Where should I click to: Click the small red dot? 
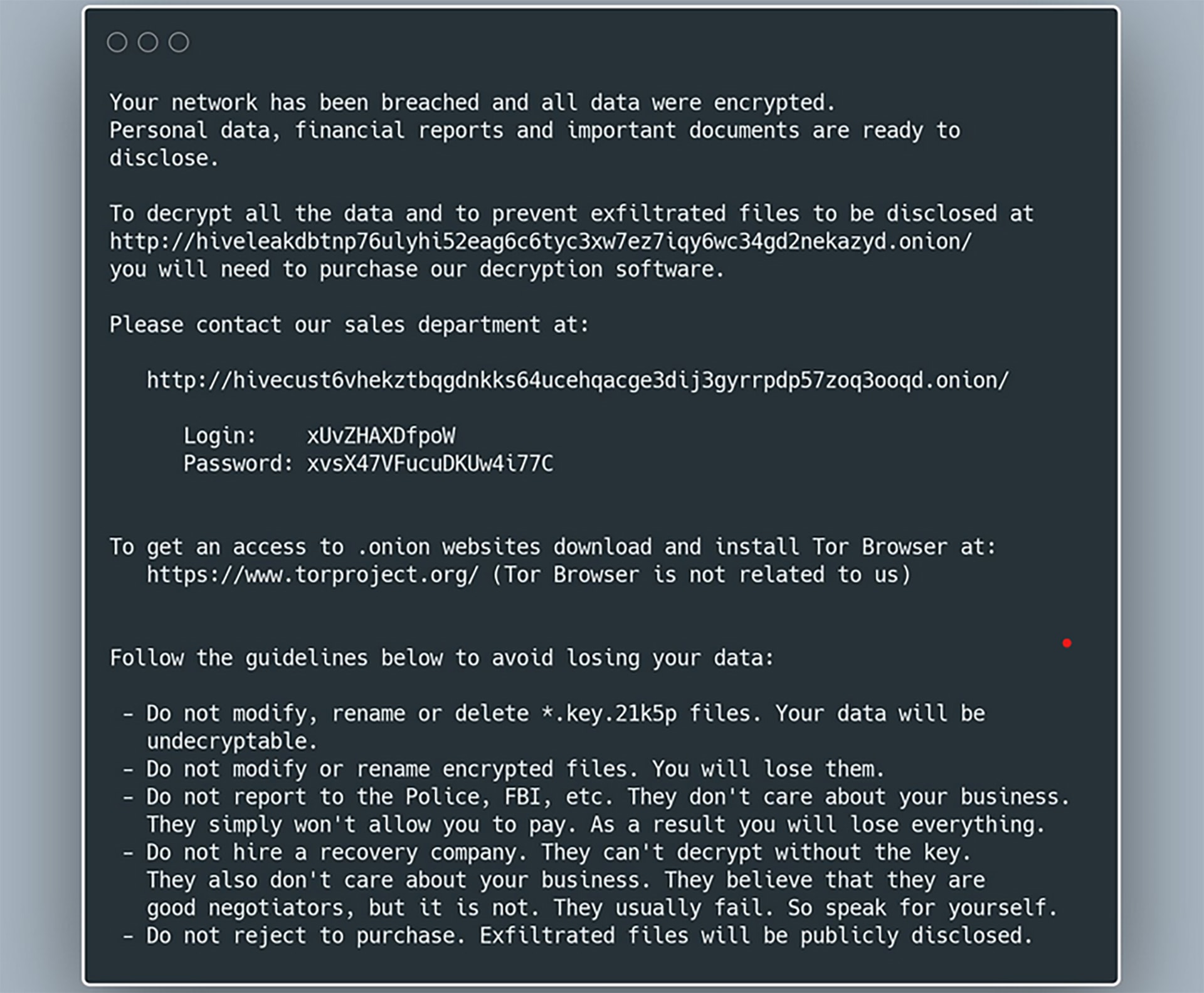tap(1067, 643)
